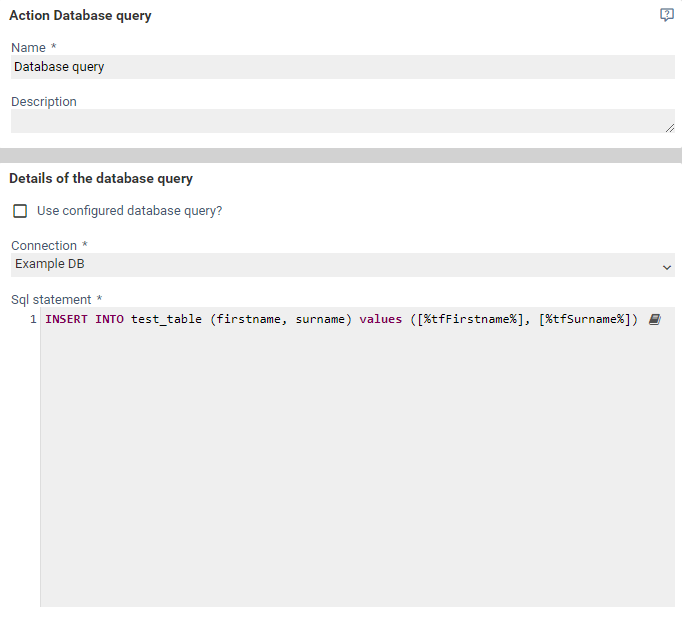This screenshot has height=618, width=682.
Task: Click the "Details of the database query" heading
Action: (101, 178)
